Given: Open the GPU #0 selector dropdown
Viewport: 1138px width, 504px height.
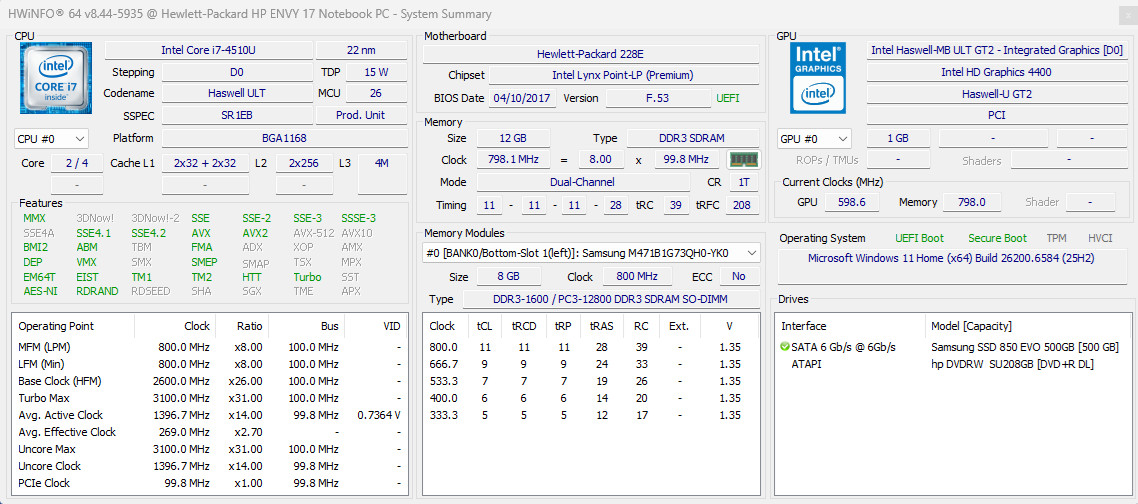Looking at the screenshot, I should [x=814, y=139].
